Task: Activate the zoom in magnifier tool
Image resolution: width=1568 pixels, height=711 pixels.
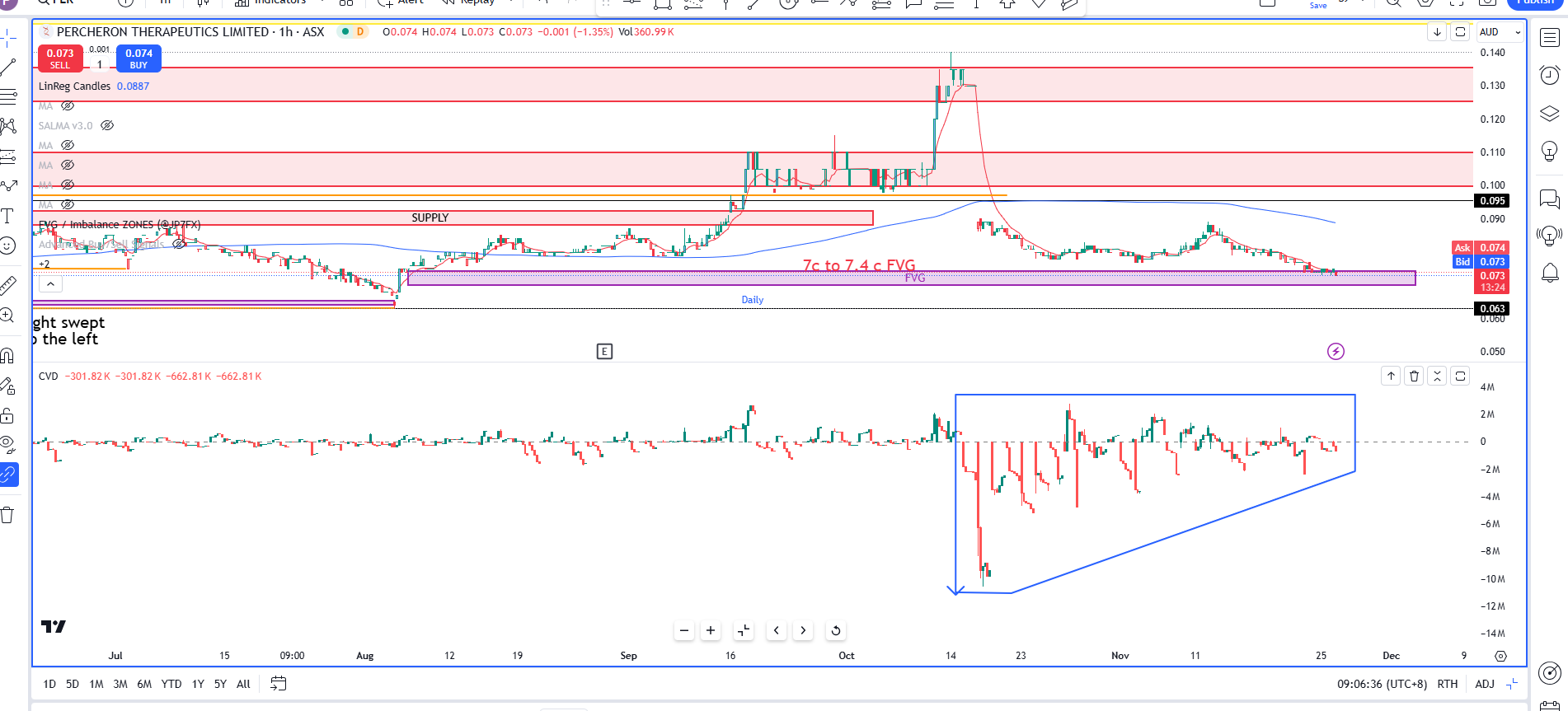Action: (7, 316)
